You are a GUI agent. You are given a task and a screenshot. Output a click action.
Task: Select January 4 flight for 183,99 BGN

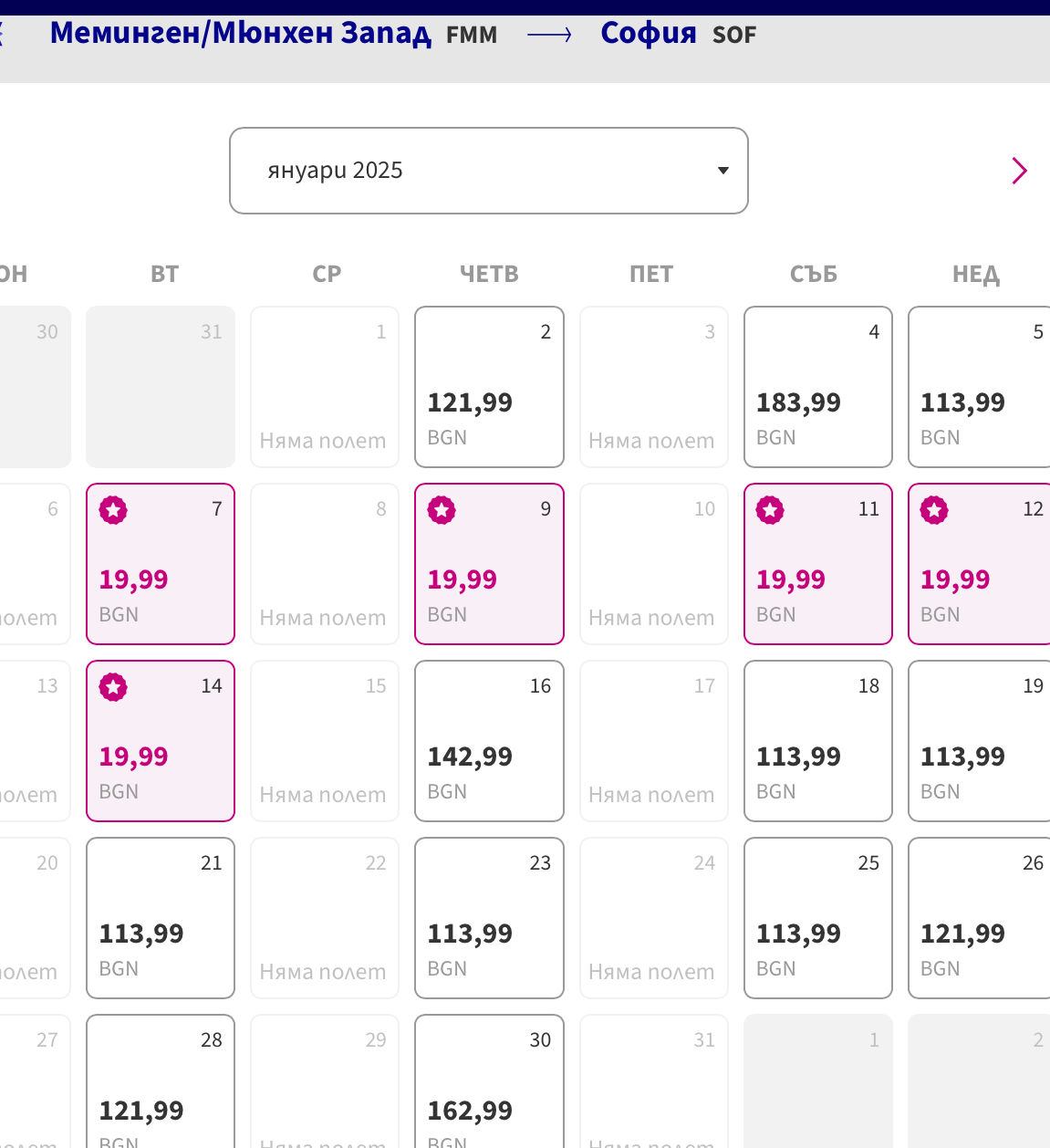click(x=817, y=387)
